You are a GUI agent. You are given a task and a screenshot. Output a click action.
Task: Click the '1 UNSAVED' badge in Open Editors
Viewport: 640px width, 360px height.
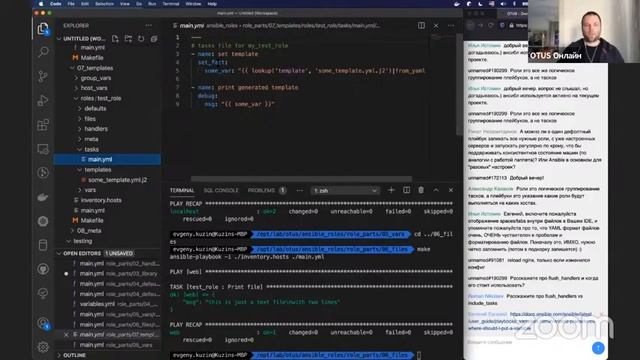119,253
